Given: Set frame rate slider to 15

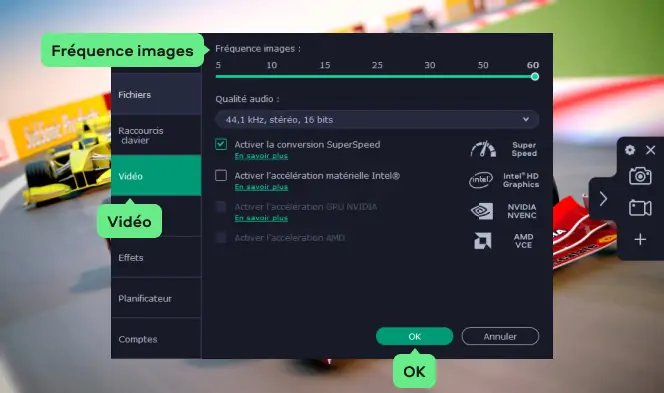Looking at the screenshot, I should pyautogui.click(x=325, y=77).
